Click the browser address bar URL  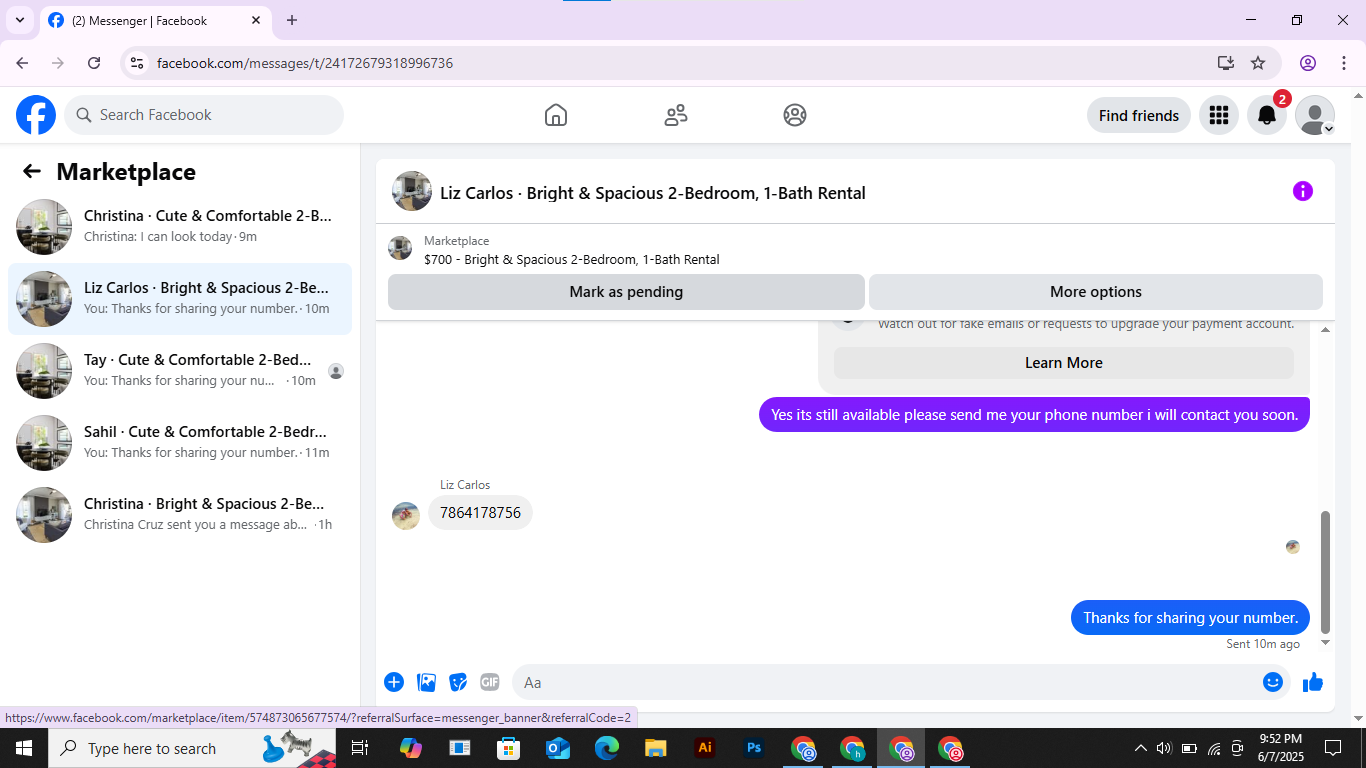click(x=305, y=63)
